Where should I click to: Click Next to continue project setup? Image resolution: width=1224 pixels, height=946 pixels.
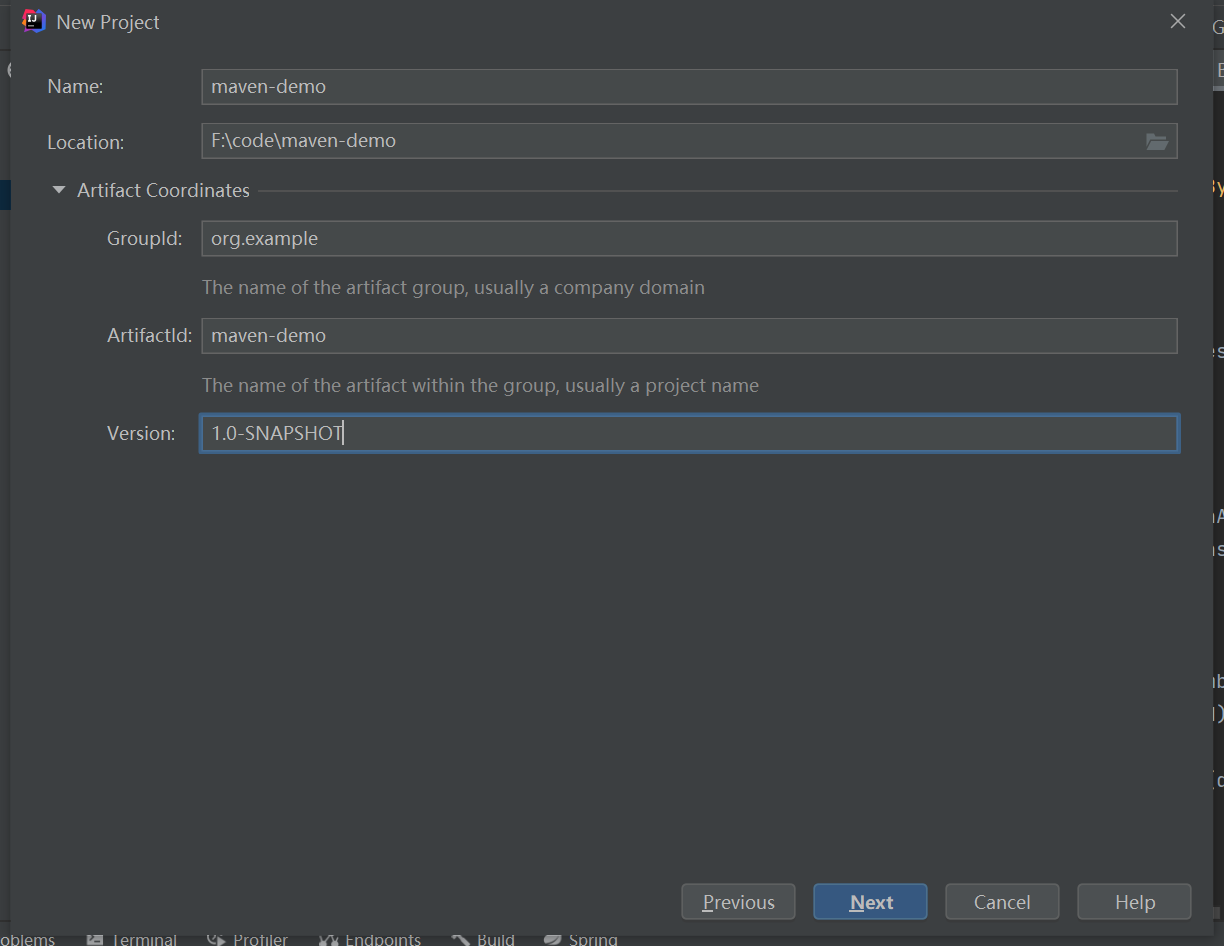click(869, 901)
